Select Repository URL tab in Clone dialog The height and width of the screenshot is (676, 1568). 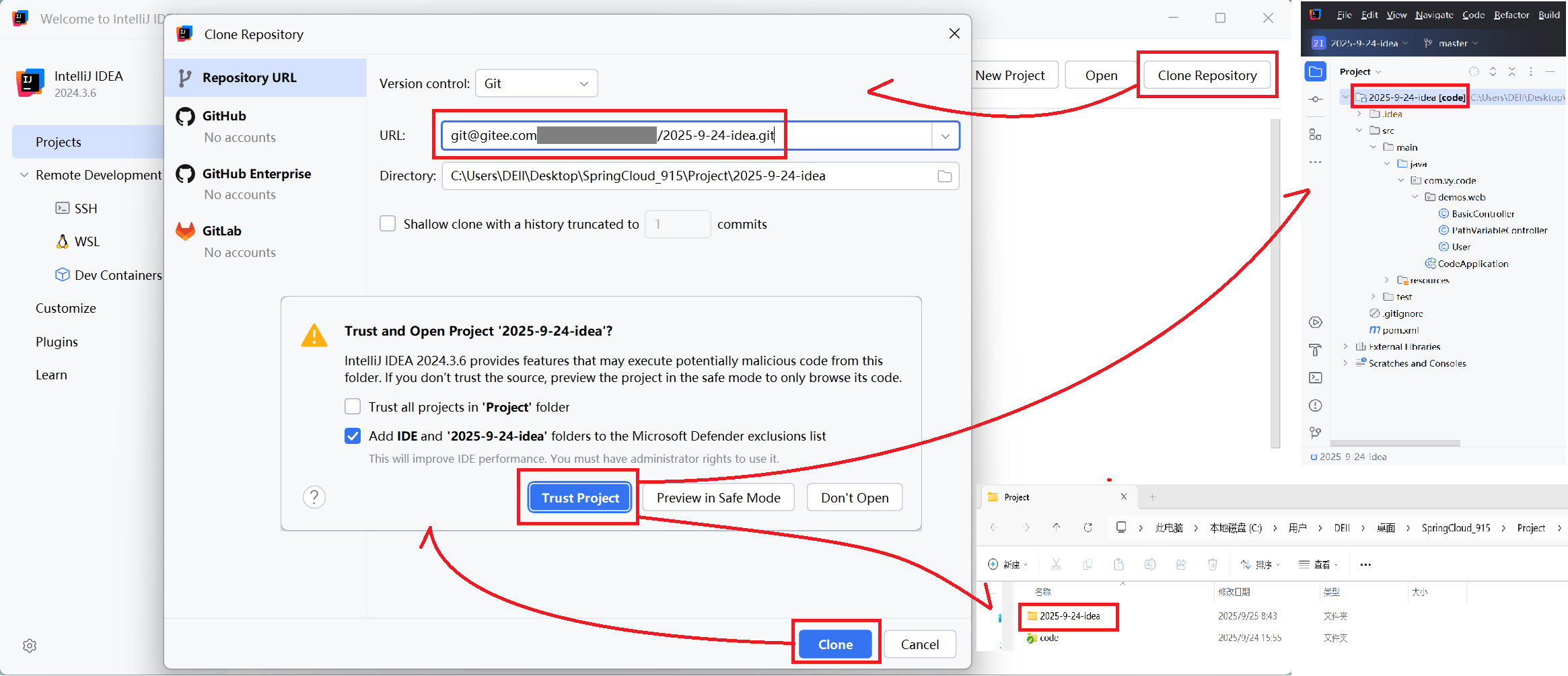click(265, 77)
